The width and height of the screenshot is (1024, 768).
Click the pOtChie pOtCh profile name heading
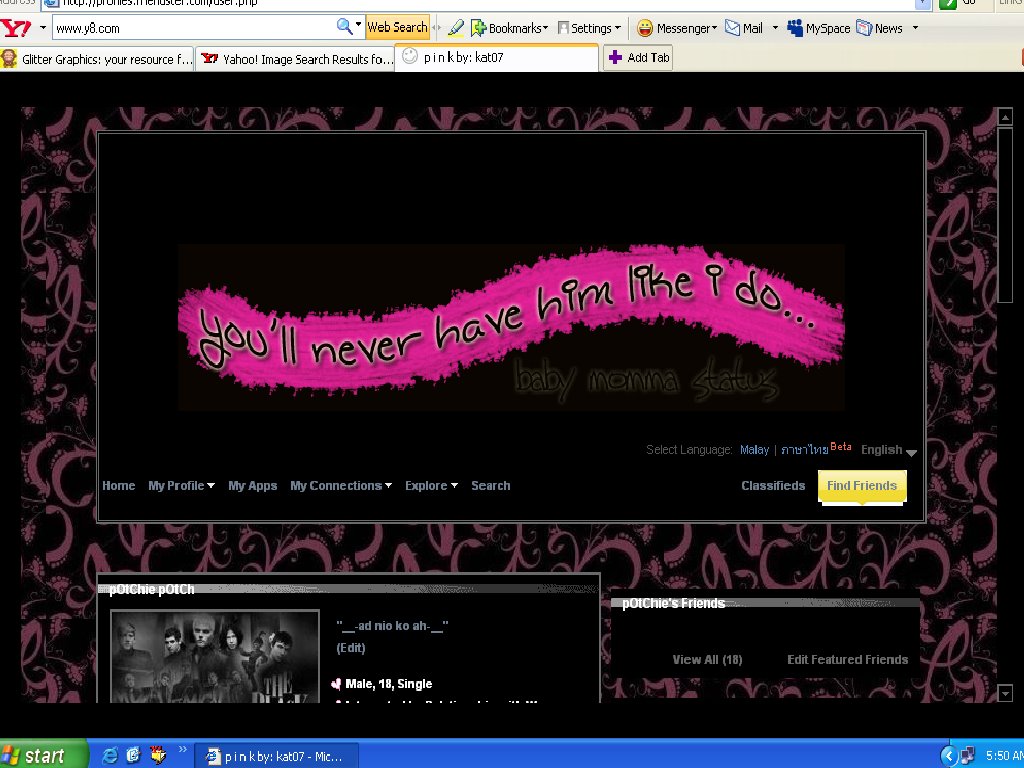[152, 589]
